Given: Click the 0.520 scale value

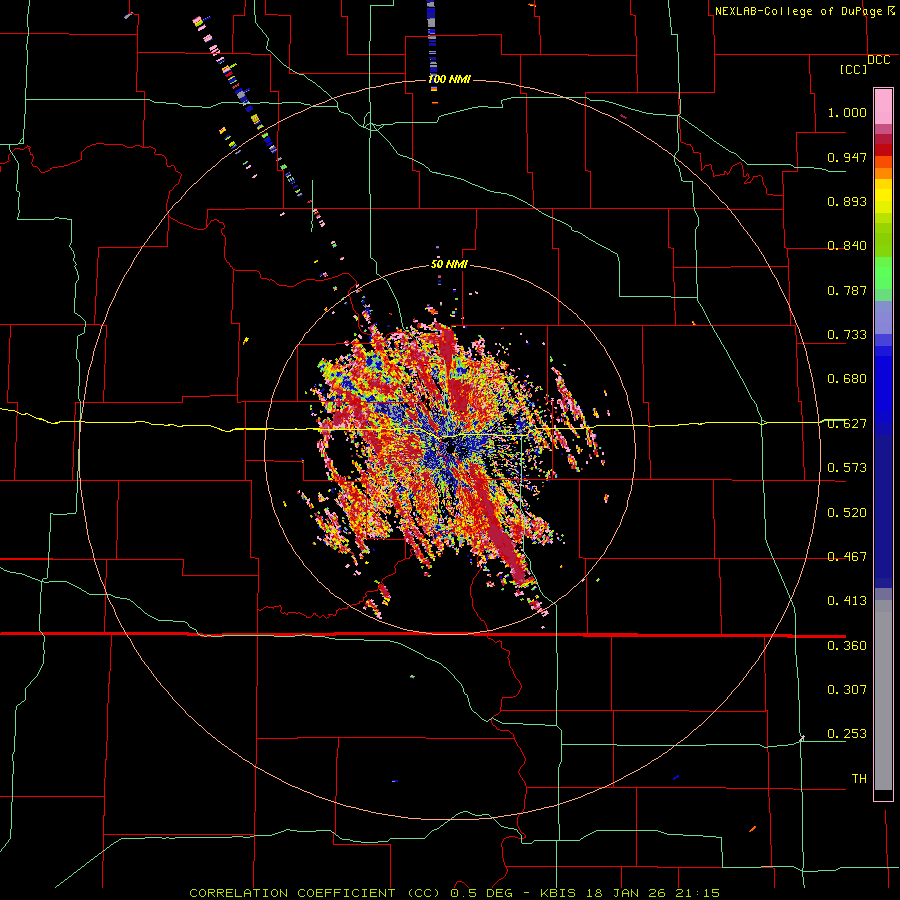Looking at the screenshot, I should (847, 513).
